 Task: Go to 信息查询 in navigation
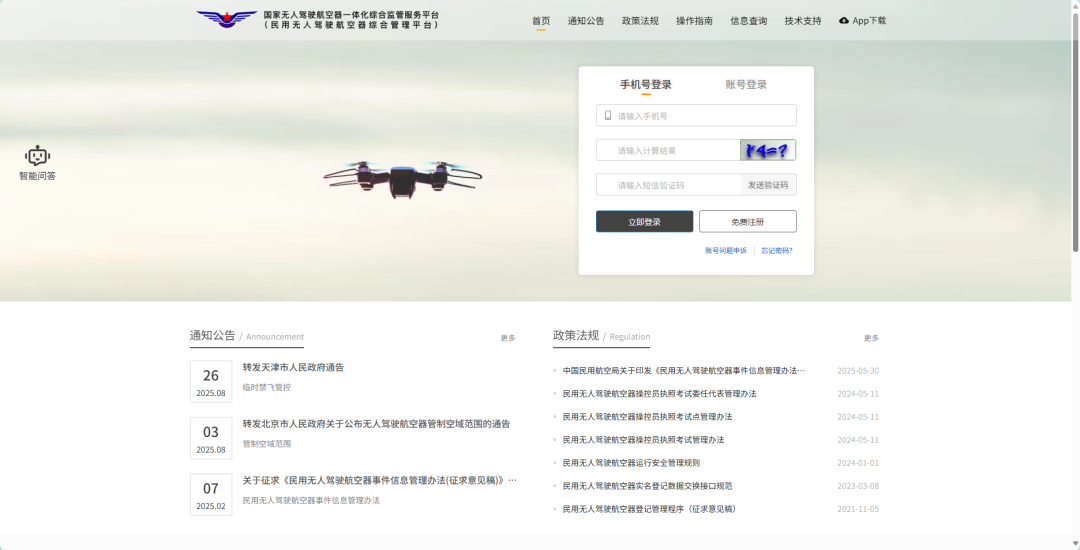[x=748, y=21]
